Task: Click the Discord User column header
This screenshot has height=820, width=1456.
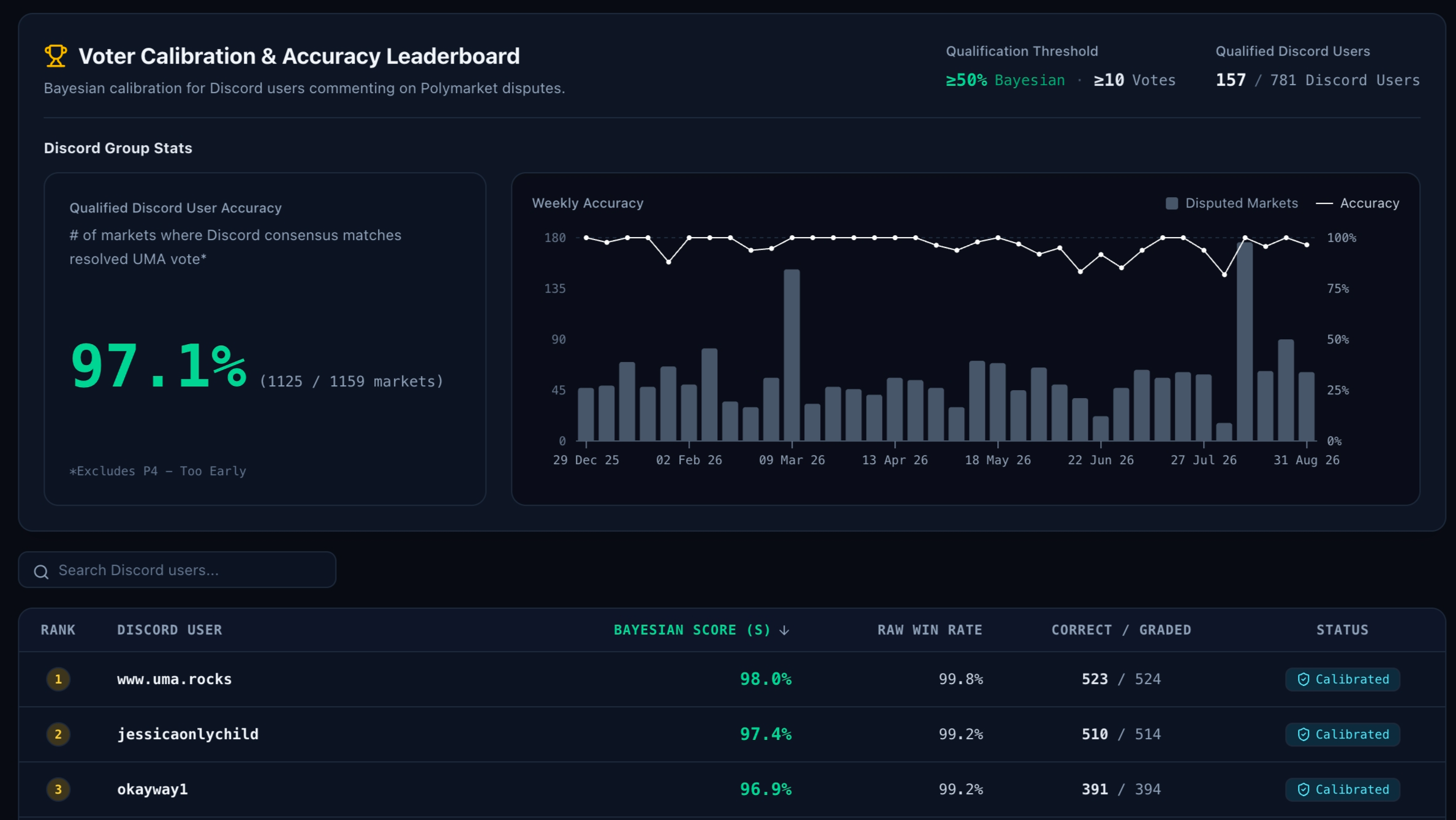Action: tap(170, 630)
